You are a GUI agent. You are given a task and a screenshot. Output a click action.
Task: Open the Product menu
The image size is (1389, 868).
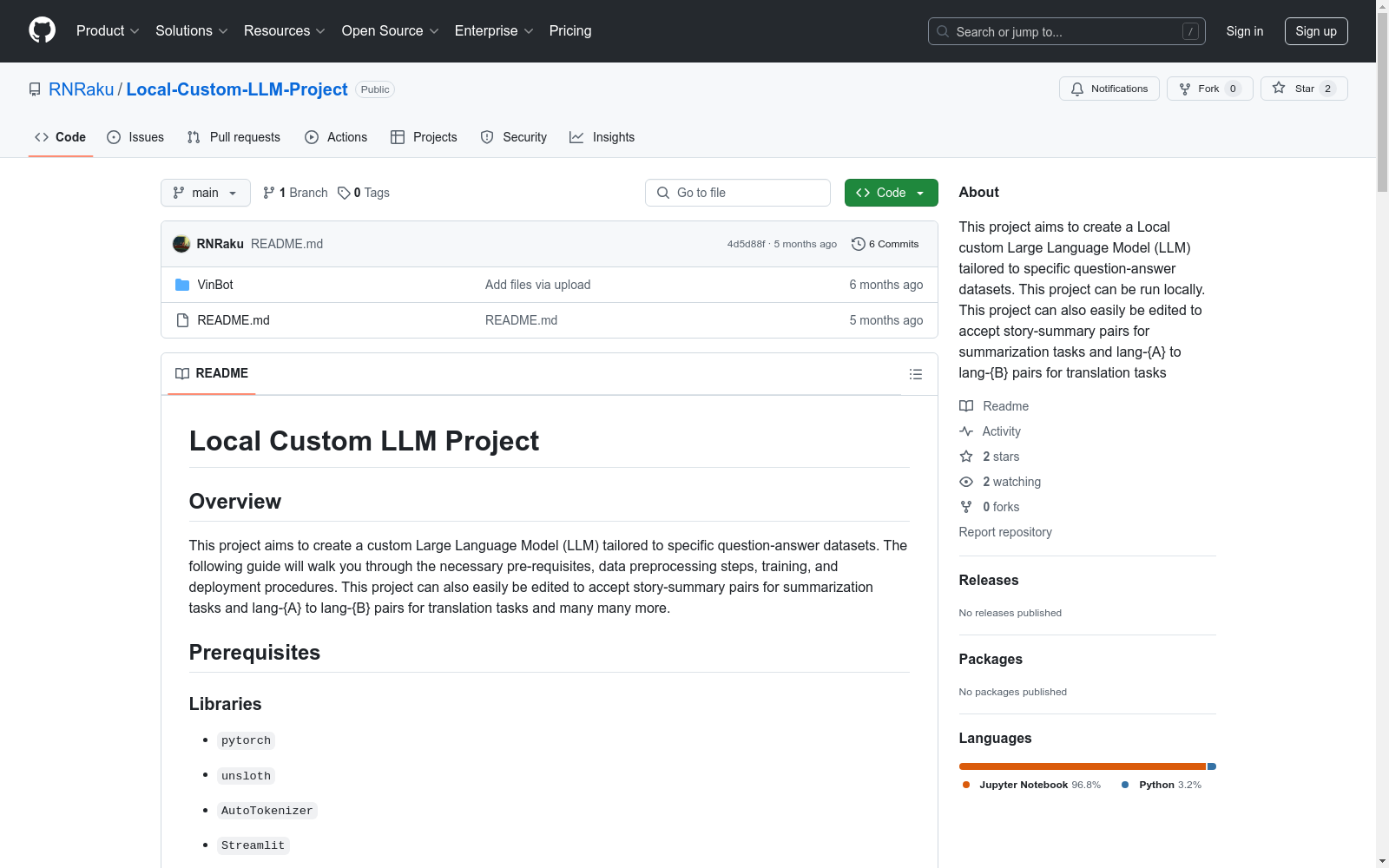point(108,31)
